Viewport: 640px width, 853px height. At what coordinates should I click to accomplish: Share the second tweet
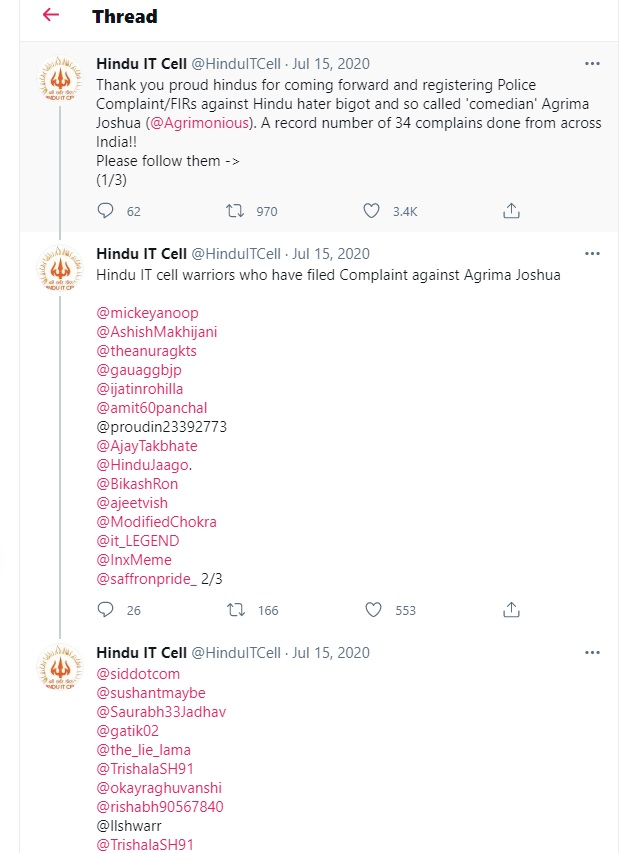[x=511, y=610]
